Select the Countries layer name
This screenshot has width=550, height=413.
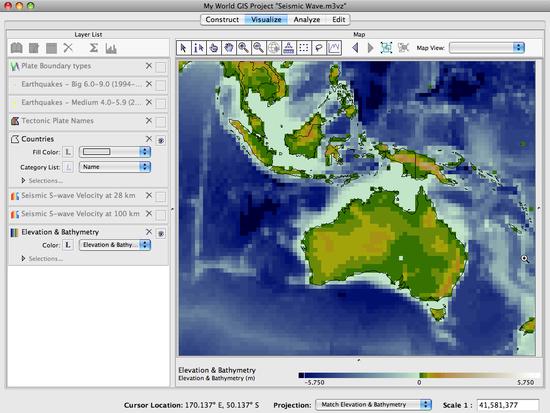click(x=38, y=139)
